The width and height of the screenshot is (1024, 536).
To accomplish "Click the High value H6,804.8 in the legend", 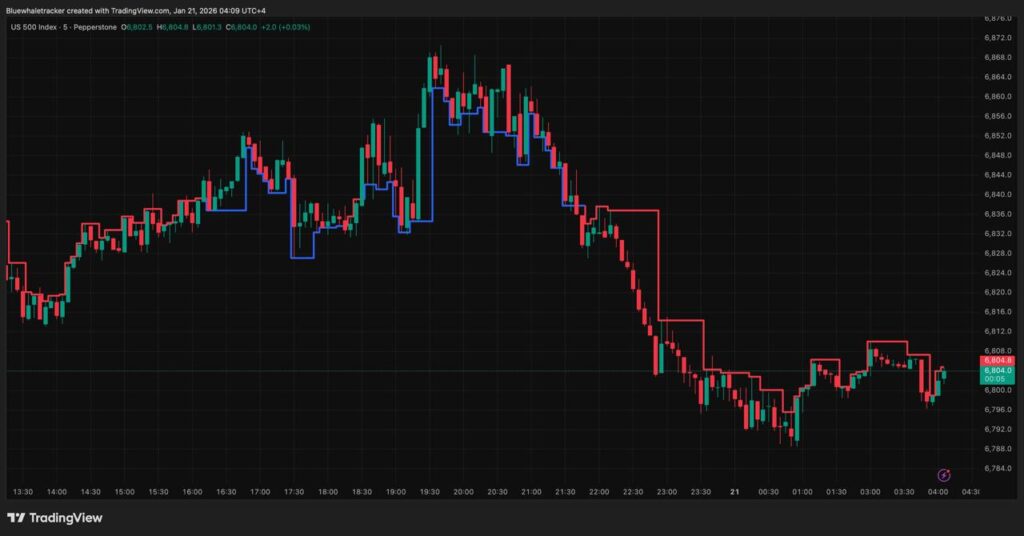I will pos(180,27).
